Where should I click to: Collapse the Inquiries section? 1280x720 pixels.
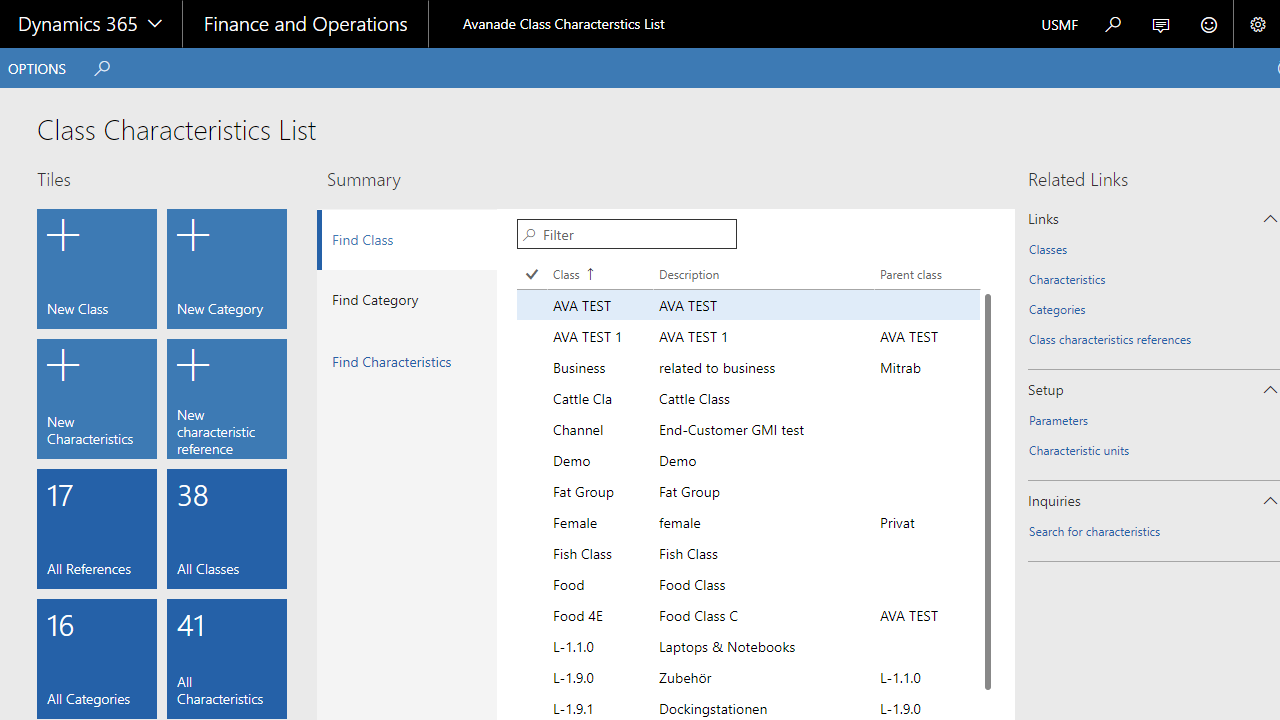1270,501
